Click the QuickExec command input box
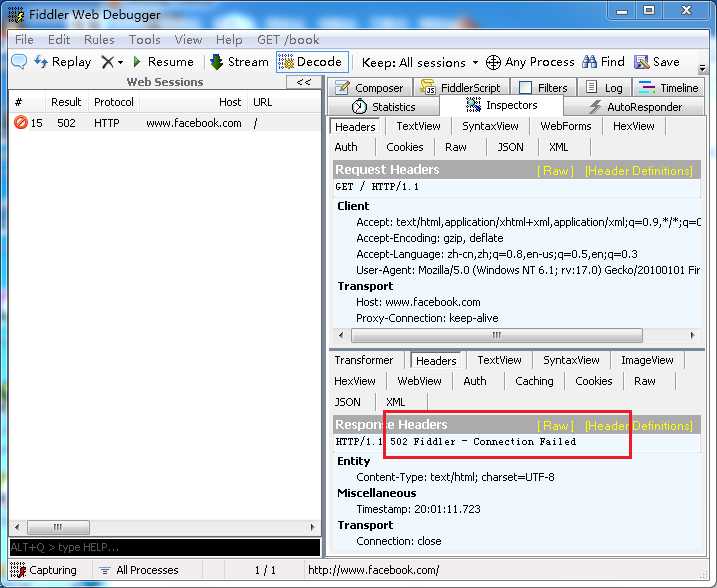Viewport: 717px width, 588px height. click(x=165, y=547)
